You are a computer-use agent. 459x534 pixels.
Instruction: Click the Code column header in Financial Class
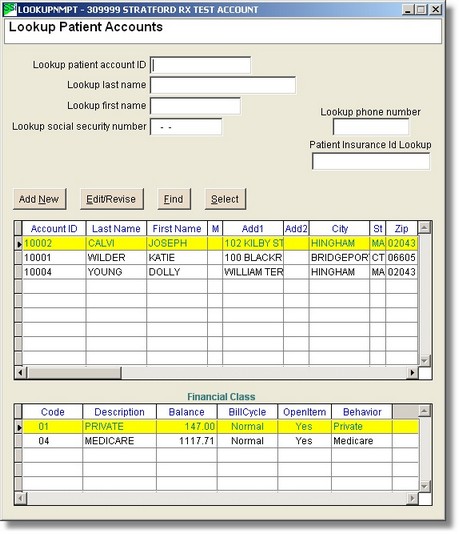[52, 412]
